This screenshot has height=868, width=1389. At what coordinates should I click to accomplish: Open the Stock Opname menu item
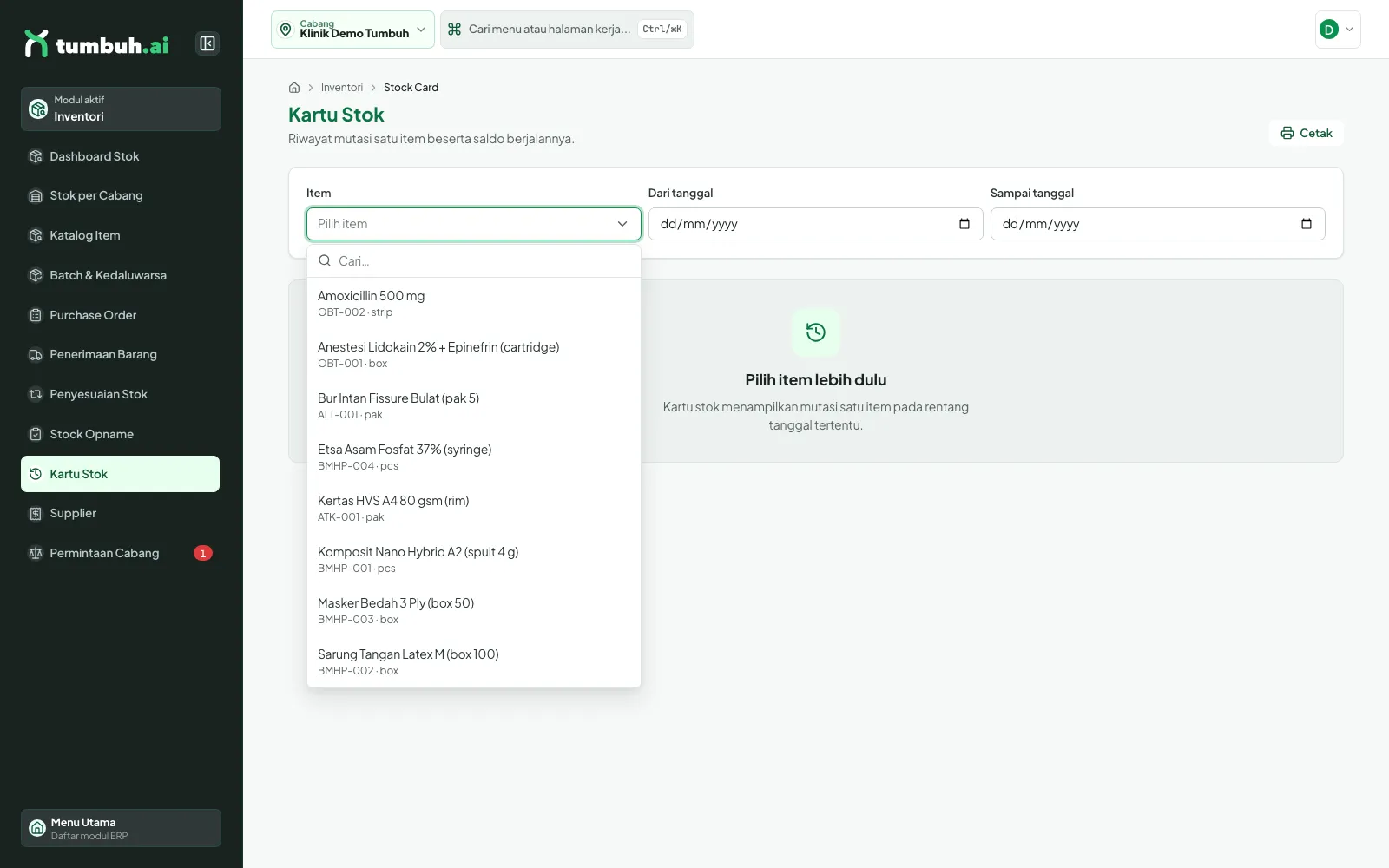pyautogui.click(x=121, y=434)
